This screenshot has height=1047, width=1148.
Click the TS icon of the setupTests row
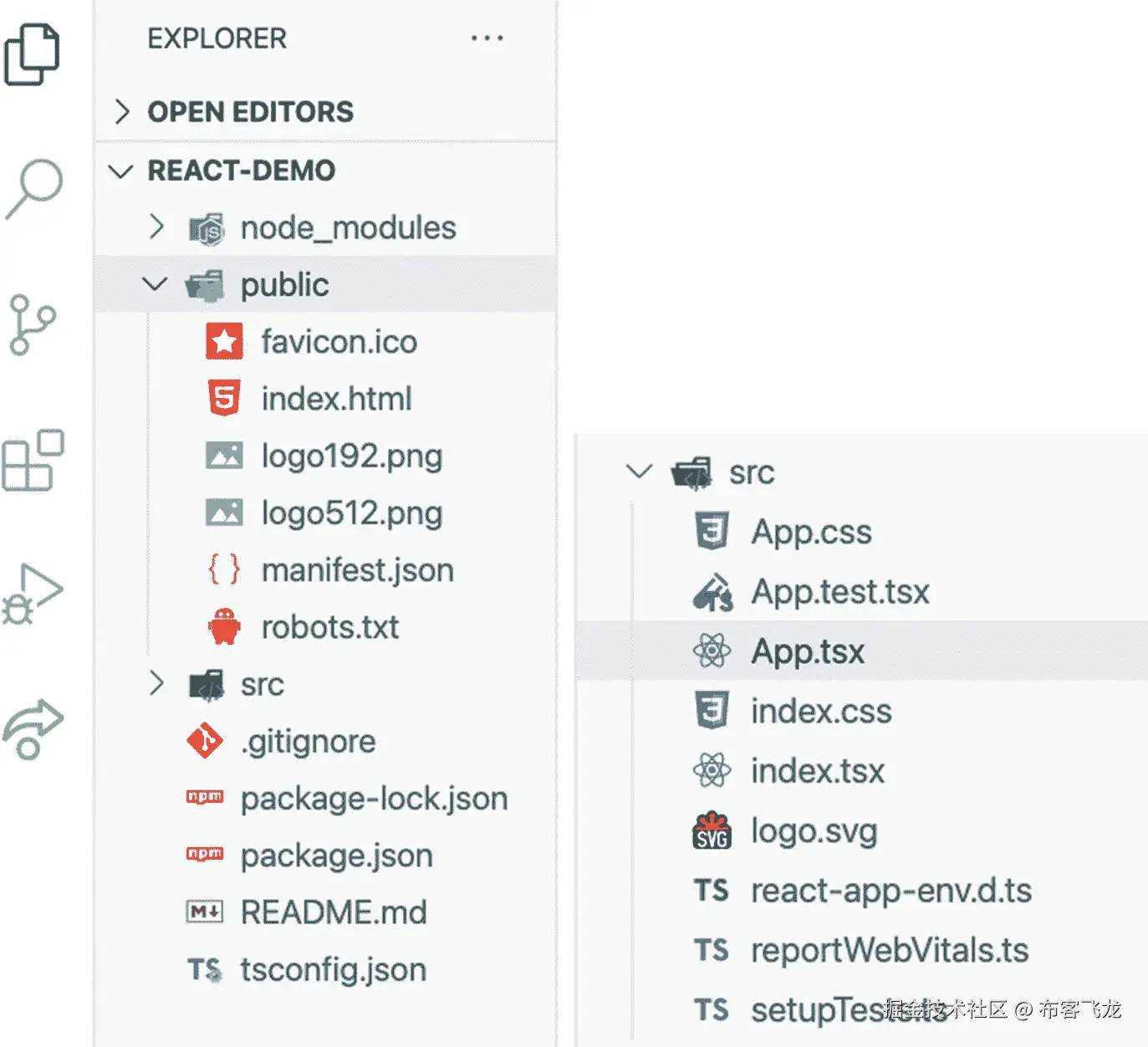(712, 1009)
